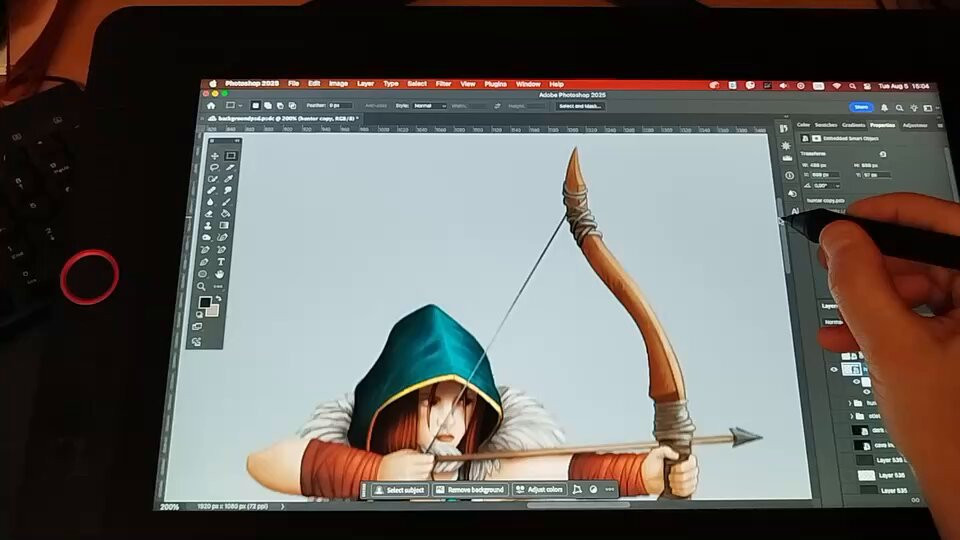Click Select and Mask button
Image resolution: width=960 pixels, height=540 pixels.
(x=580, y=107)
